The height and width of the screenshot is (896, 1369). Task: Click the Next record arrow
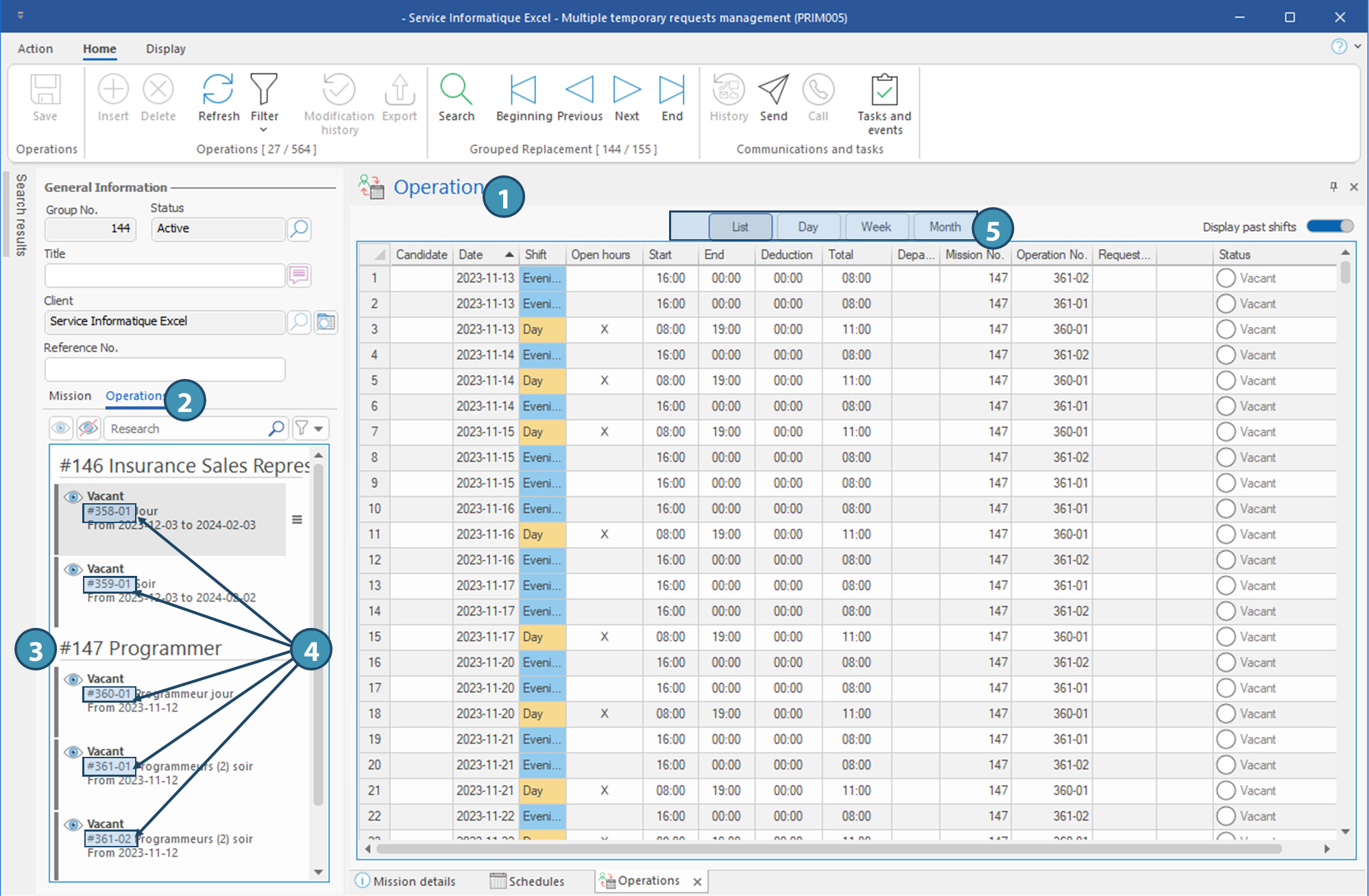[x=626, y=90]
